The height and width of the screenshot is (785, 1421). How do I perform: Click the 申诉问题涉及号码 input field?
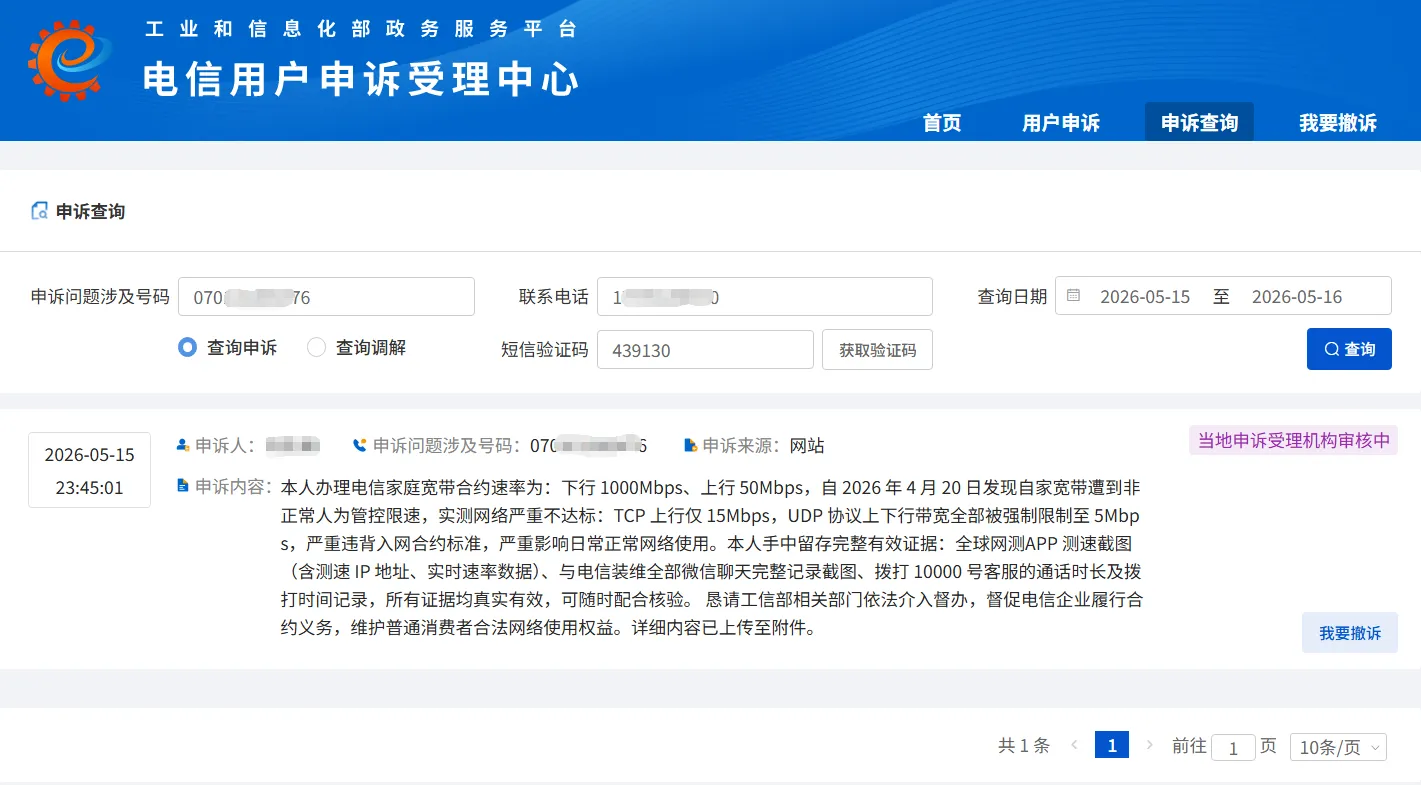pos(326,296)
